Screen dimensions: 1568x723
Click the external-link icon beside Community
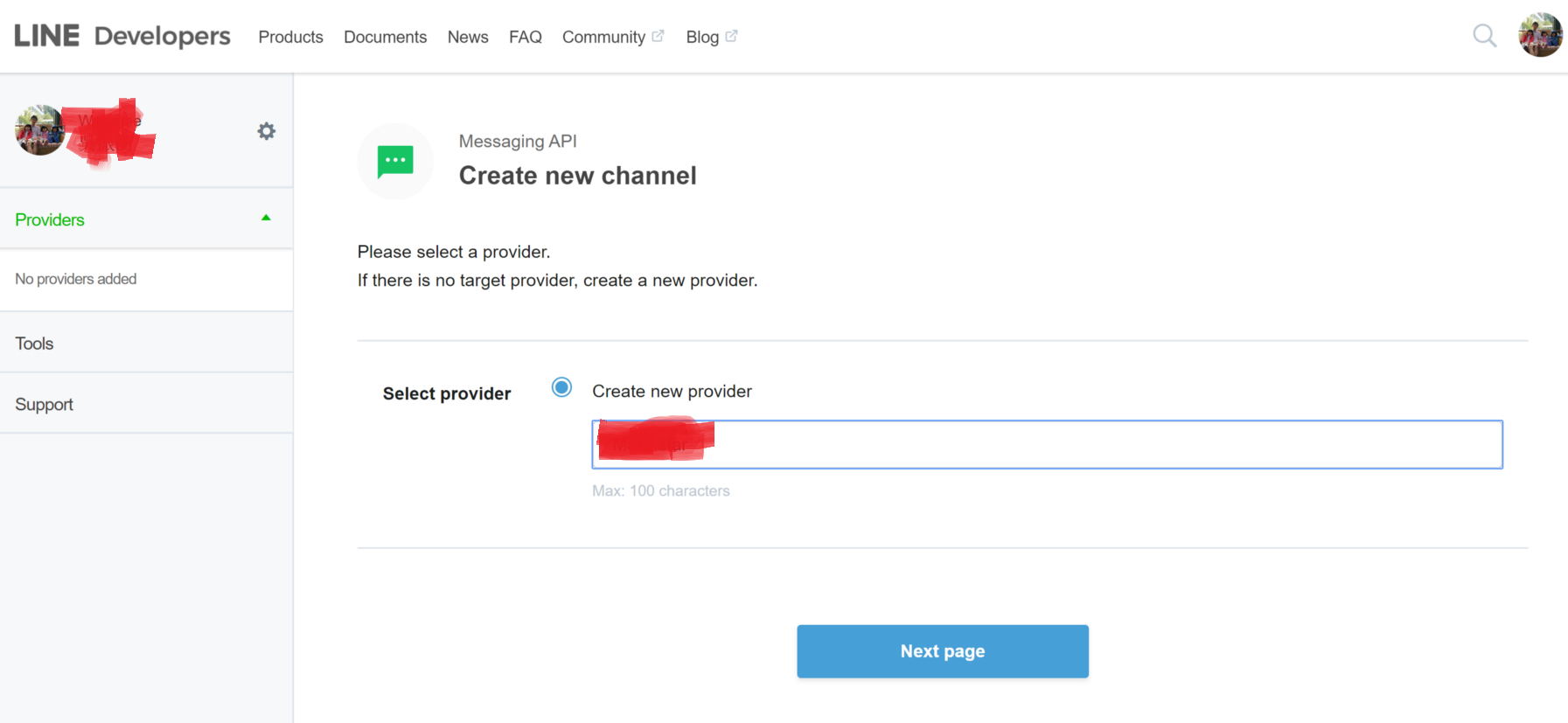[658, 36]
